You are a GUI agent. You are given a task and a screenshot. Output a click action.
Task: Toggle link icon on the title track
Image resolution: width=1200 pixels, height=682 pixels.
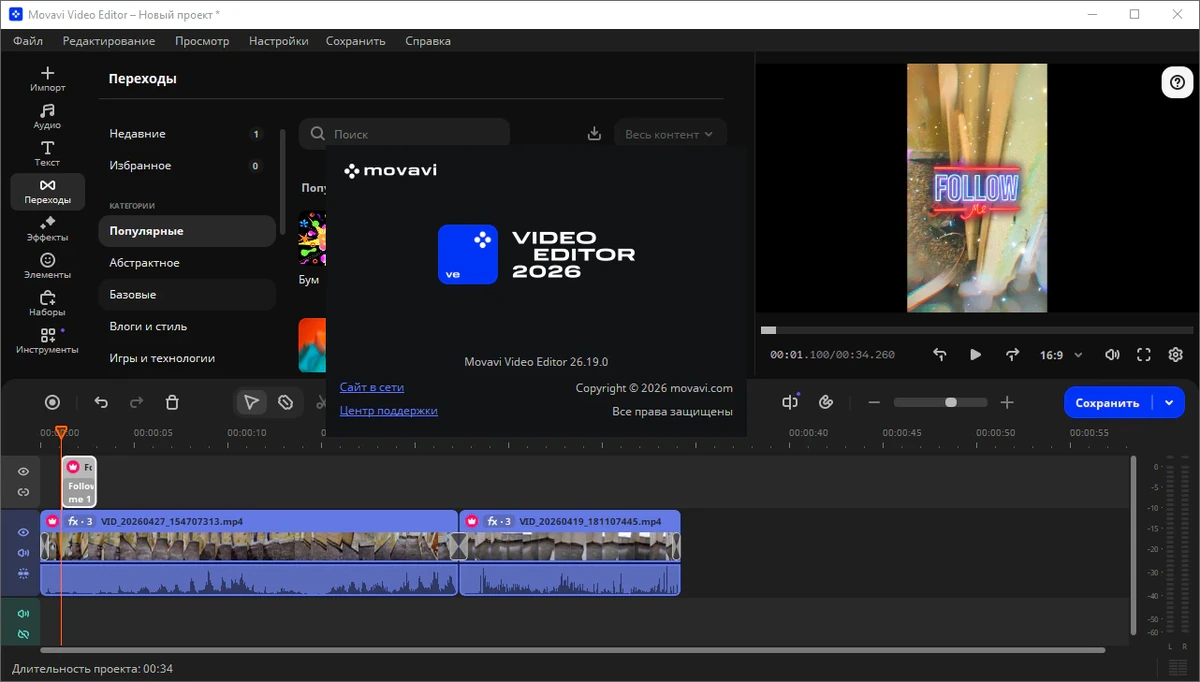(x=23, y=492)
